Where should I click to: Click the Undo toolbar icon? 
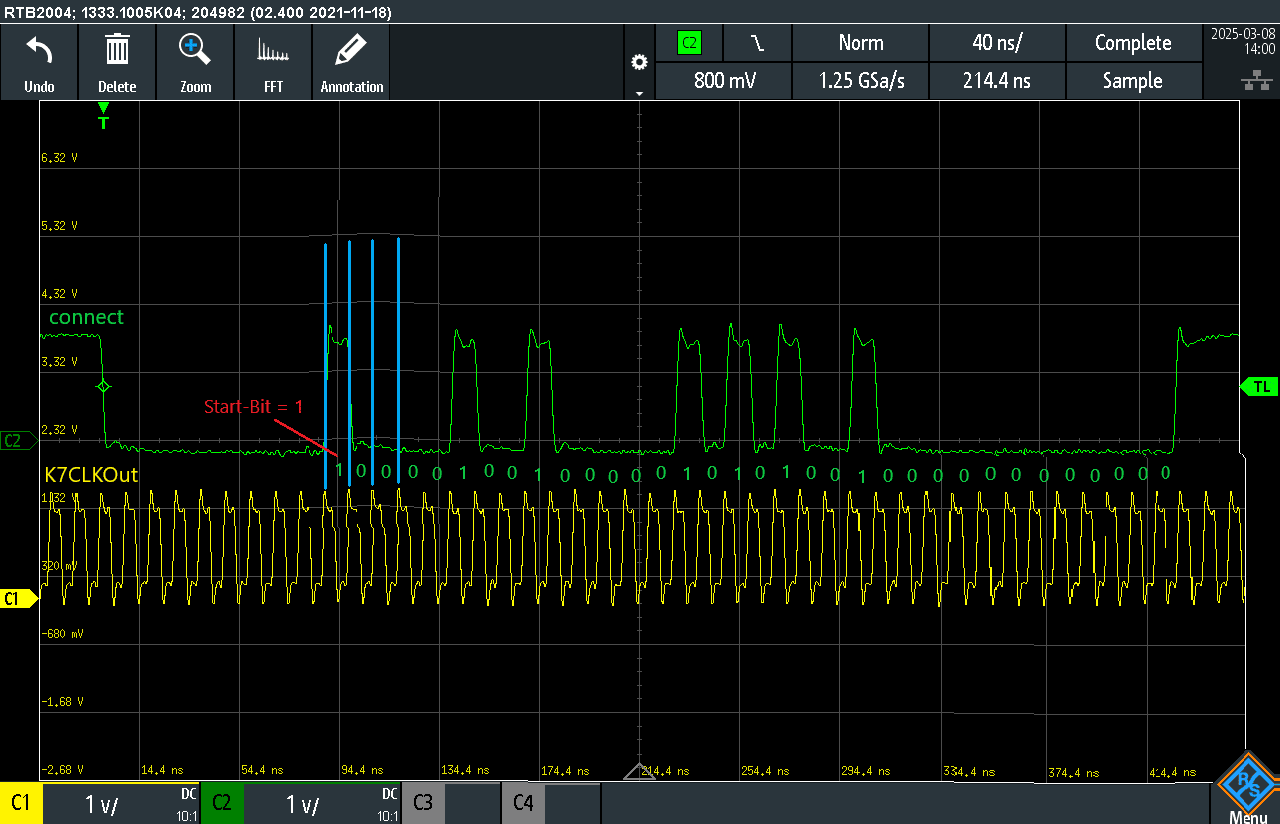tap(39, 62)
